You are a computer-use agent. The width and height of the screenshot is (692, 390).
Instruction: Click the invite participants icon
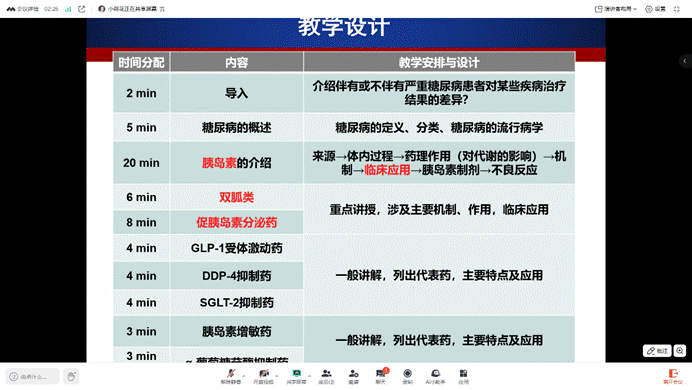point(354,376)
